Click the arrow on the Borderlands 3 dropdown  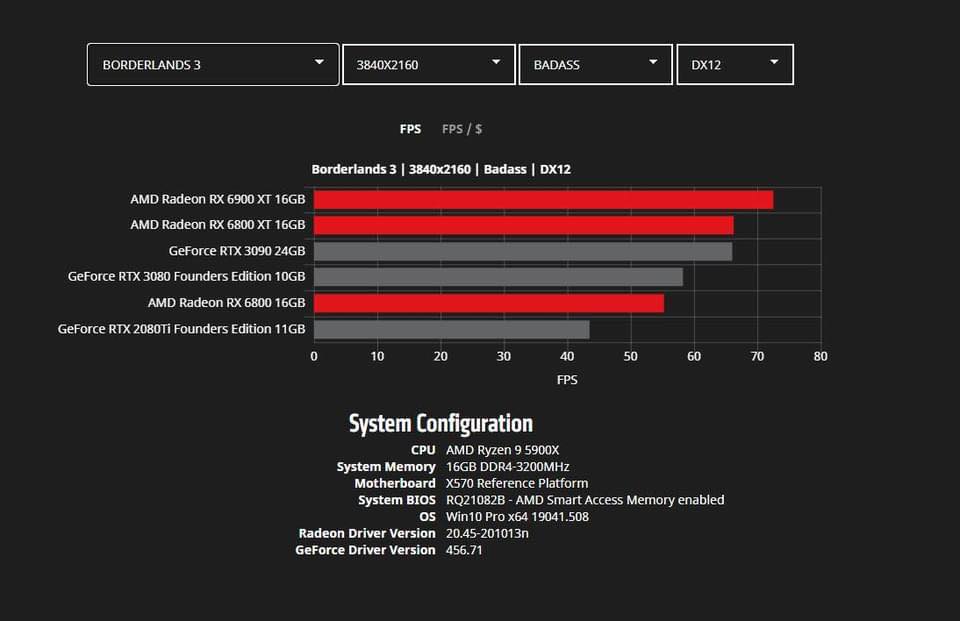click(319, 62)
